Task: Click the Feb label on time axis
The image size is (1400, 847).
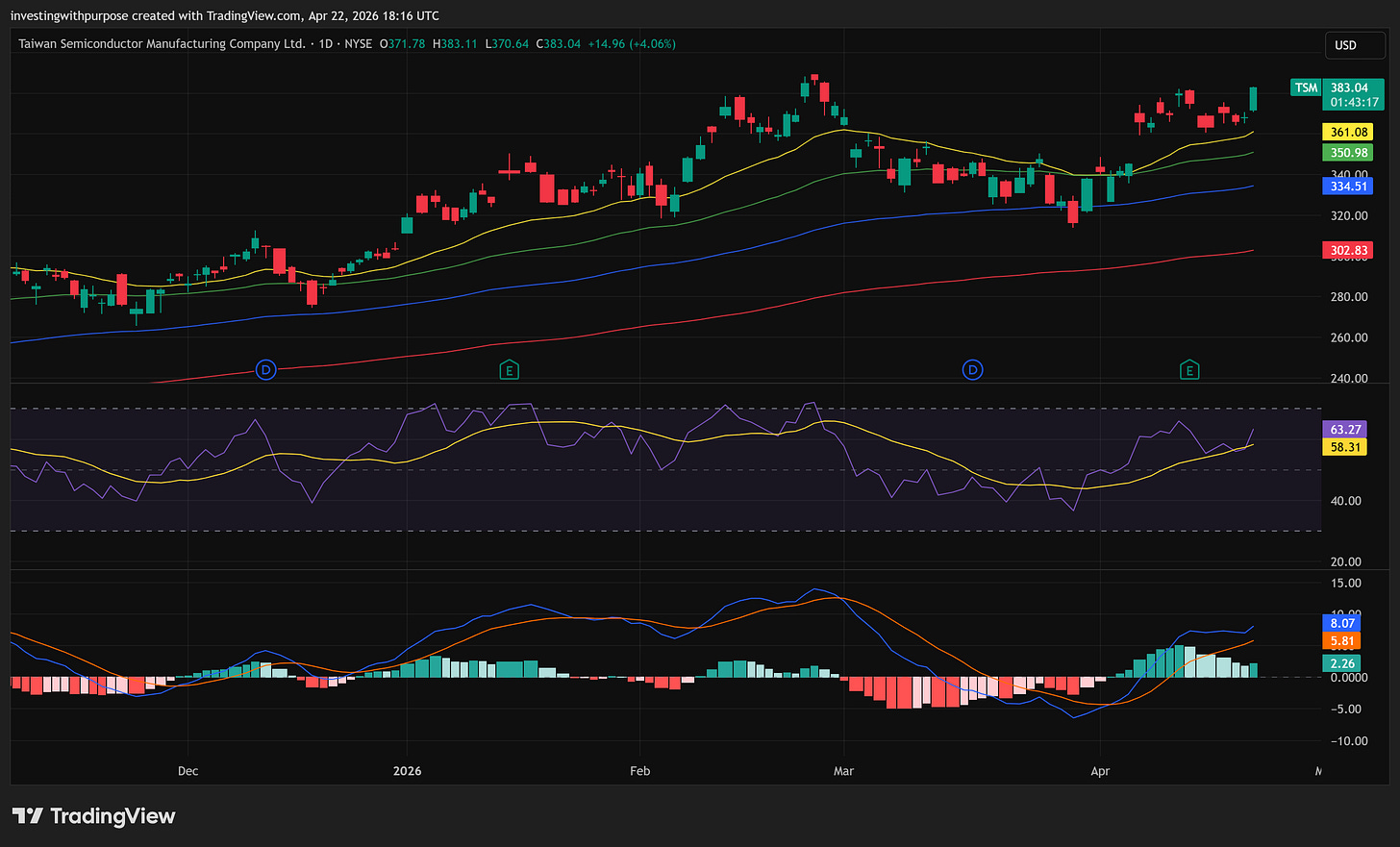Action: click(639, 771)
